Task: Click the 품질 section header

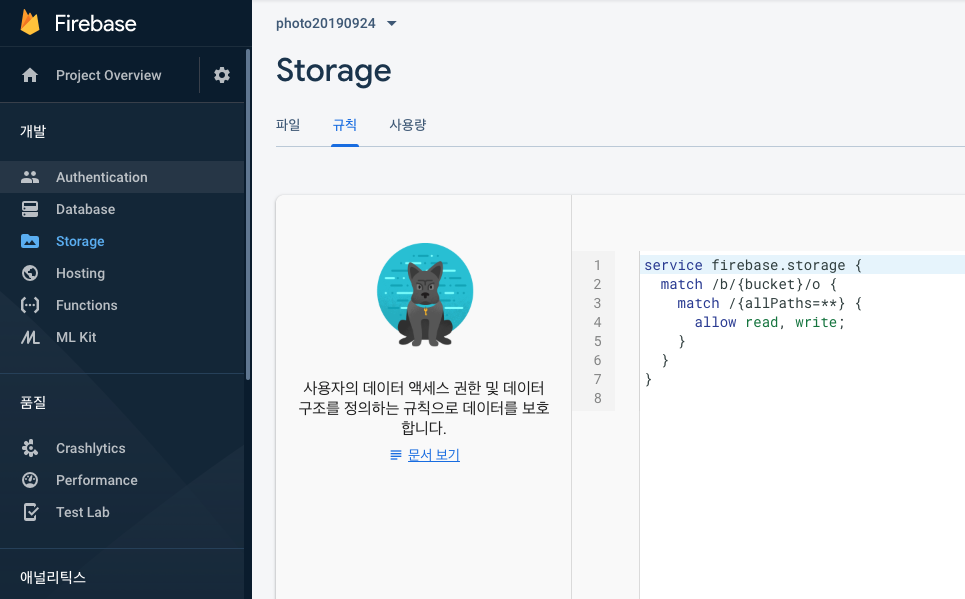Action: (33, 403)
